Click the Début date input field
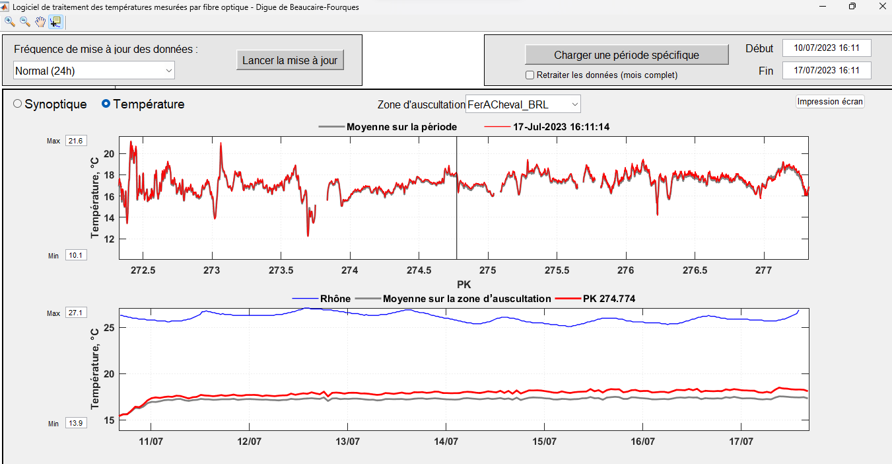Screen dimensions: 892x464 pyautogui.click(x=826, y=48)
